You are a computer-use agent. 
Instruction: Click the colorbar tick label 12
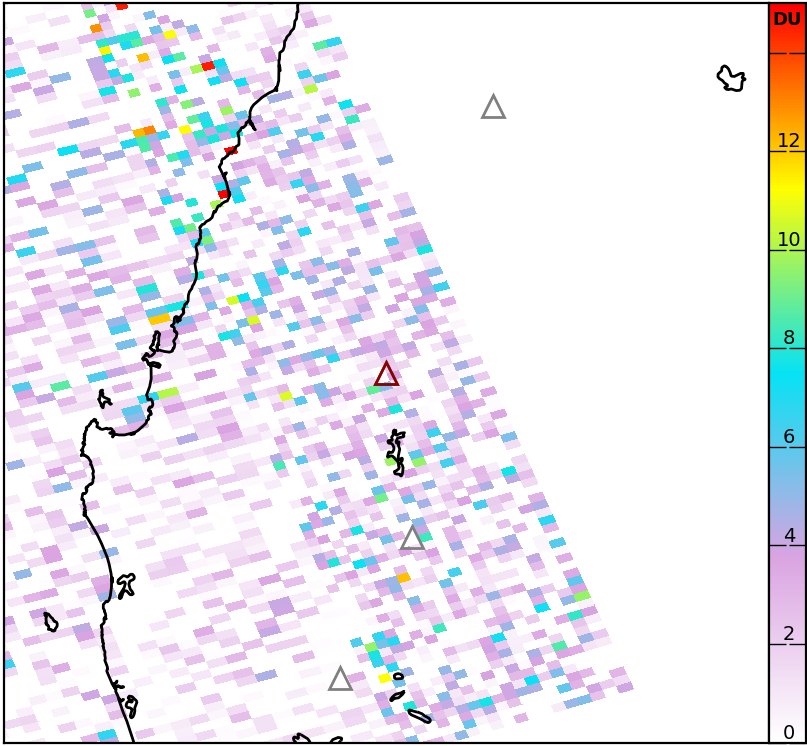pos(788,141)
